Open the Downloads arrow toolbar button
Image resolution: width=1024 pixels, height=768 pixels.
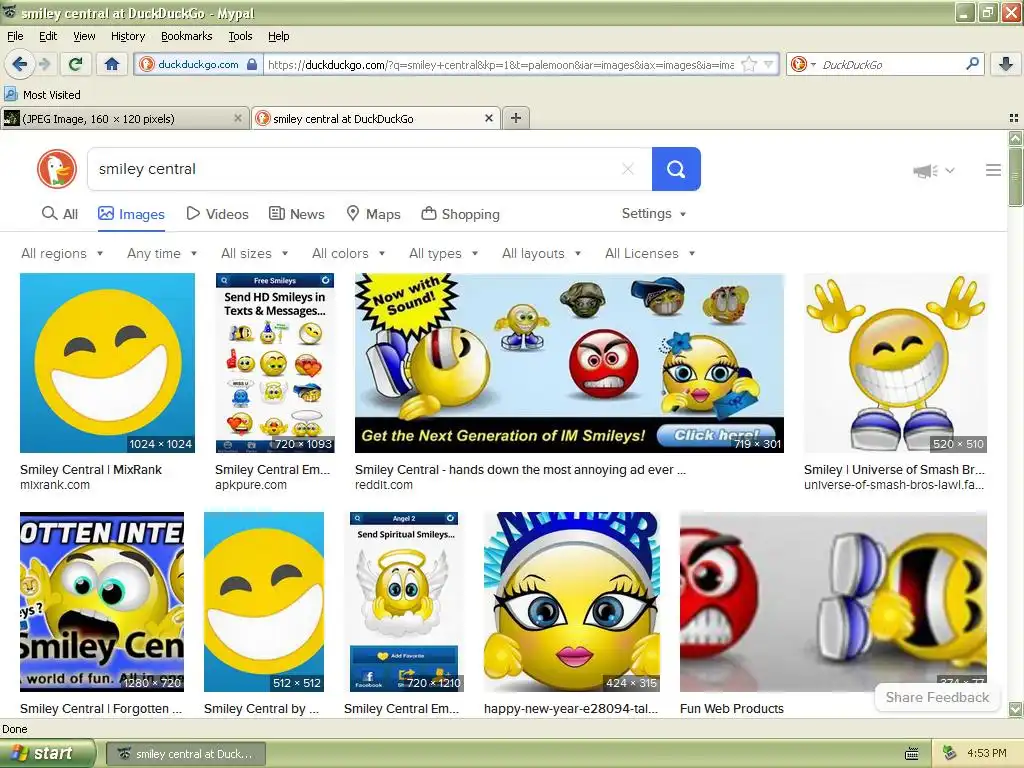(x=1006, y=64)
